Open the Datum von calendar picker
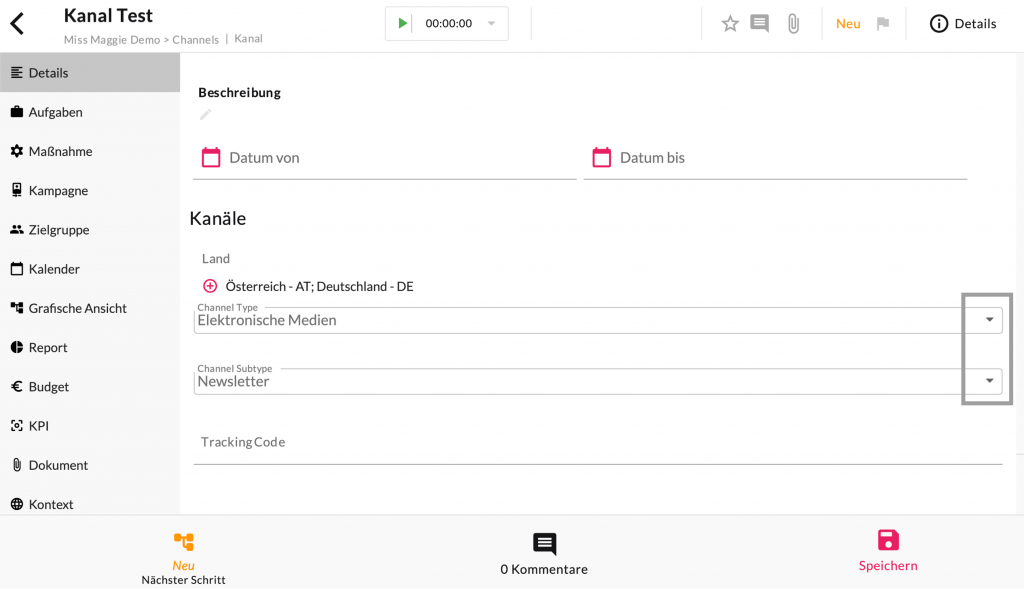 tap(211, 157)
